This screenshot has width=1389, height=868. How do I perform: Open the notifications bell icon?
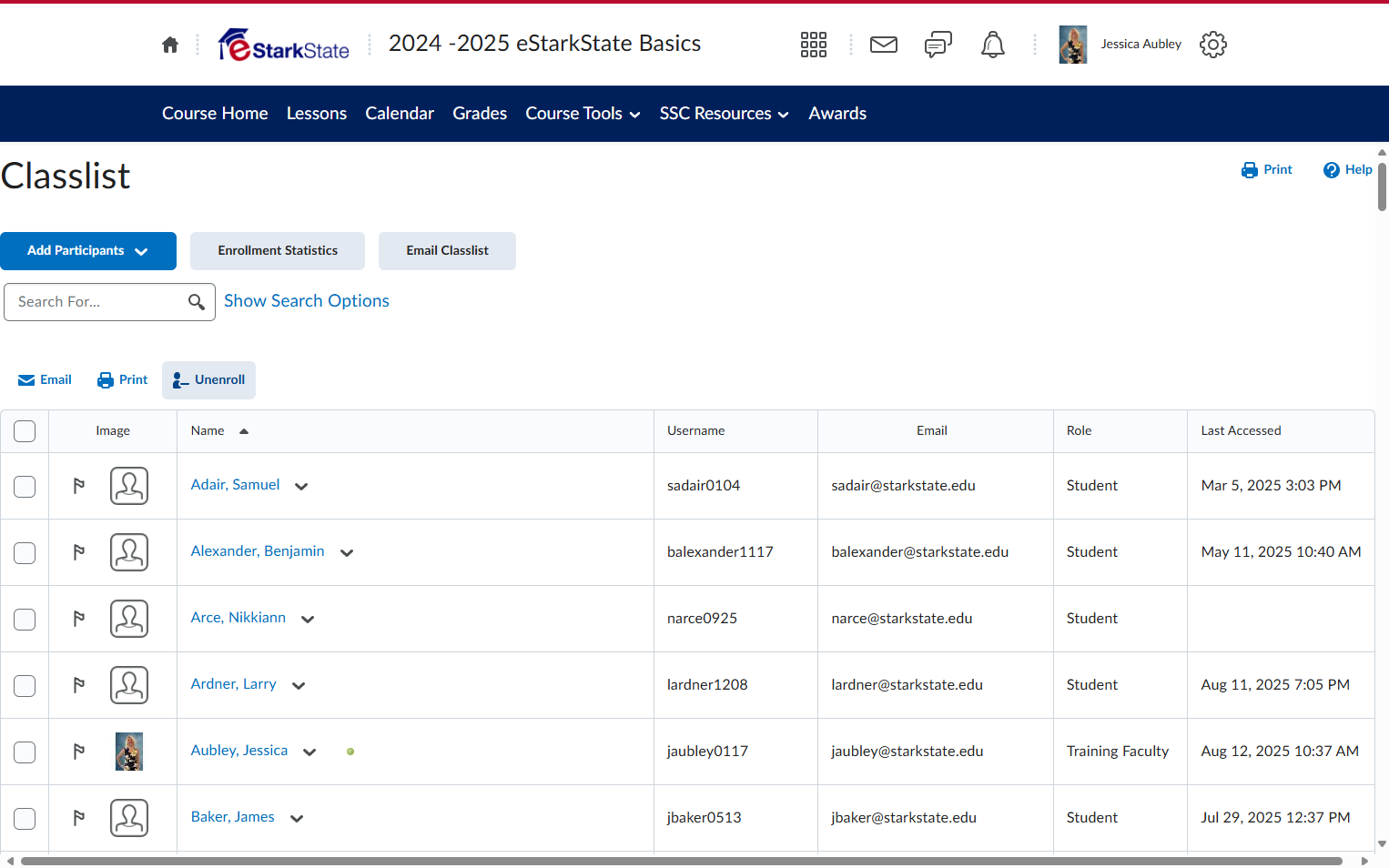tap(993, 45)
